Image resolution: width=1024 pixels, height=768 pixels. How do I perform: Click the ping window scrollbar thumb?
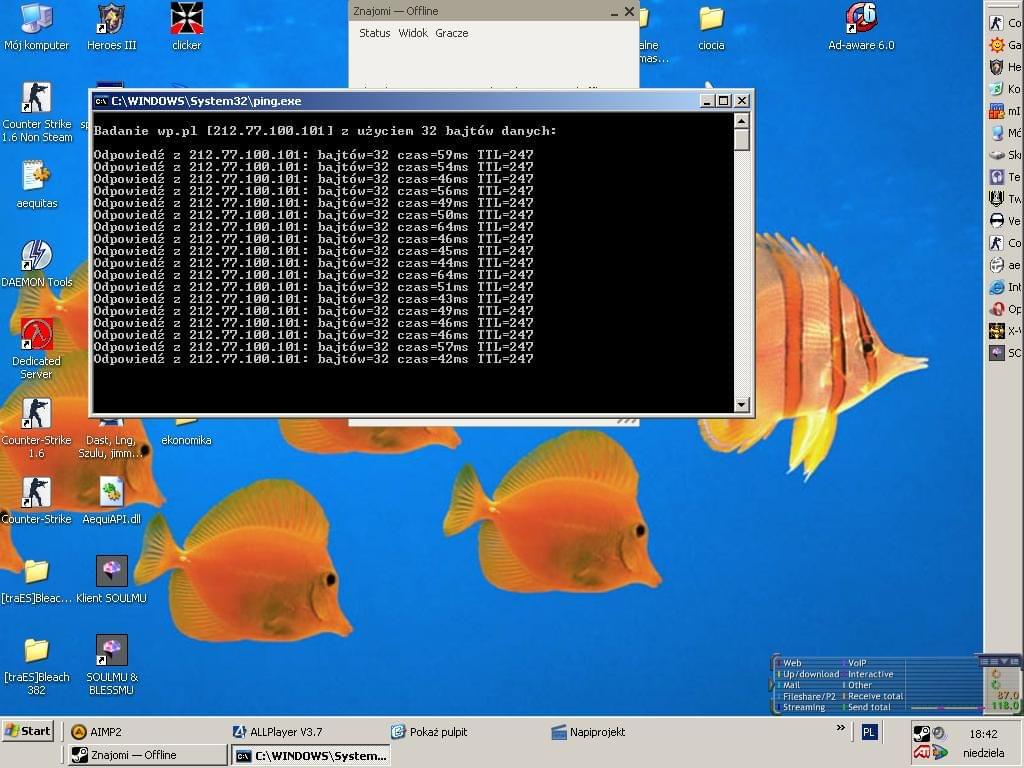coord(741,140)
